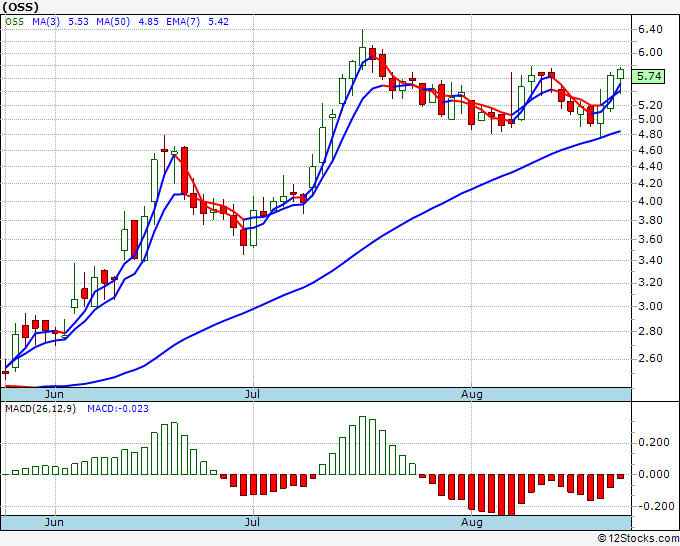Click the MACD:-0.023 value readout
This screenshot has width=680, height=546.
(x=118, y=409)
